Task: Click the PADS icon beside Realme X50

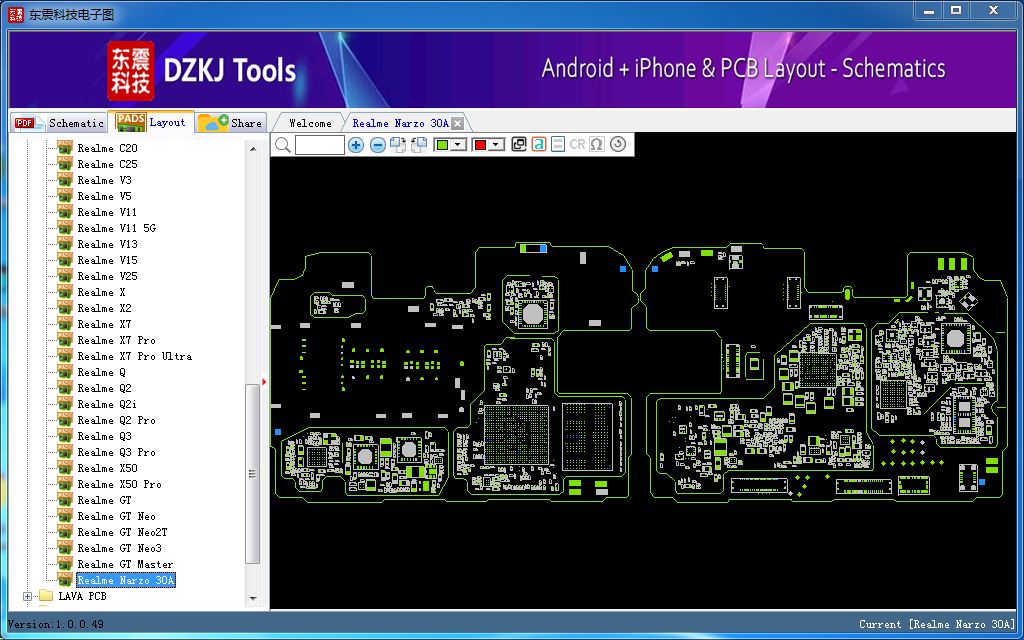Action: [x=65, y=468]
